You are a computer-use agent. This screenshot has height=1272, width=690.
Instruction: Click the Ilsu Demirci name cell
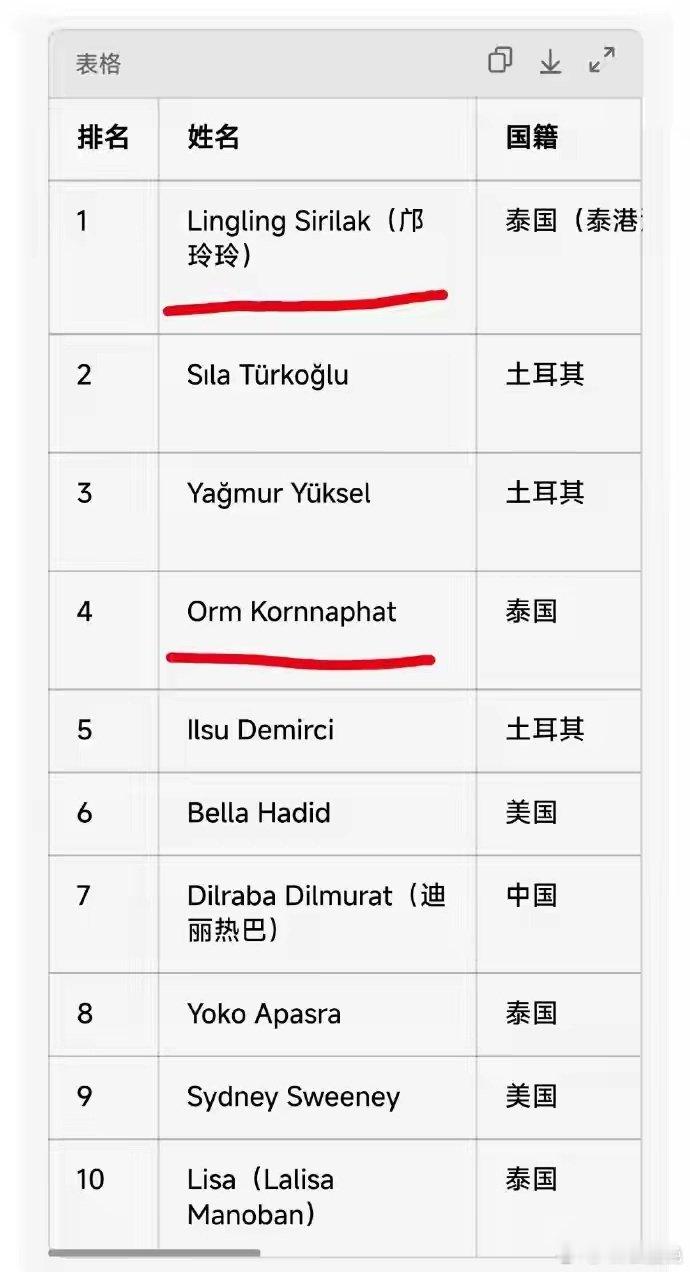[x=317, y=730]
